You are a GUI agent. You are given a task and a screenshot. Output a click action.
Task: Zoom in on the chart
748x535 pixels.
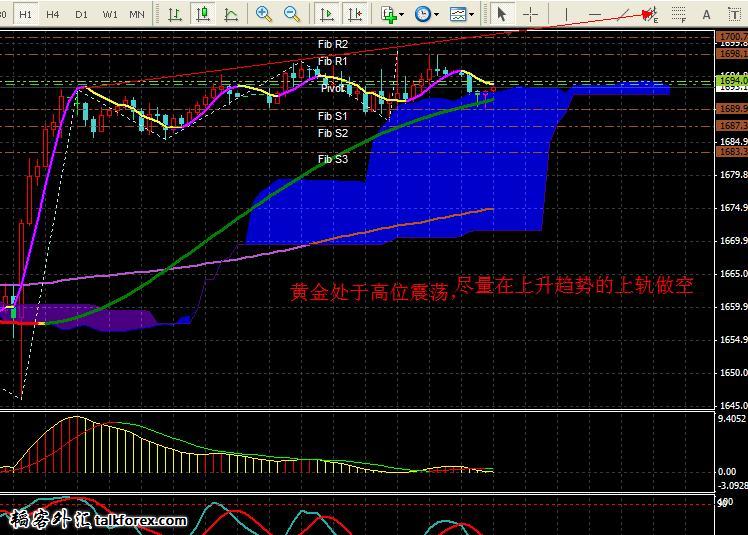pos(264,14)
